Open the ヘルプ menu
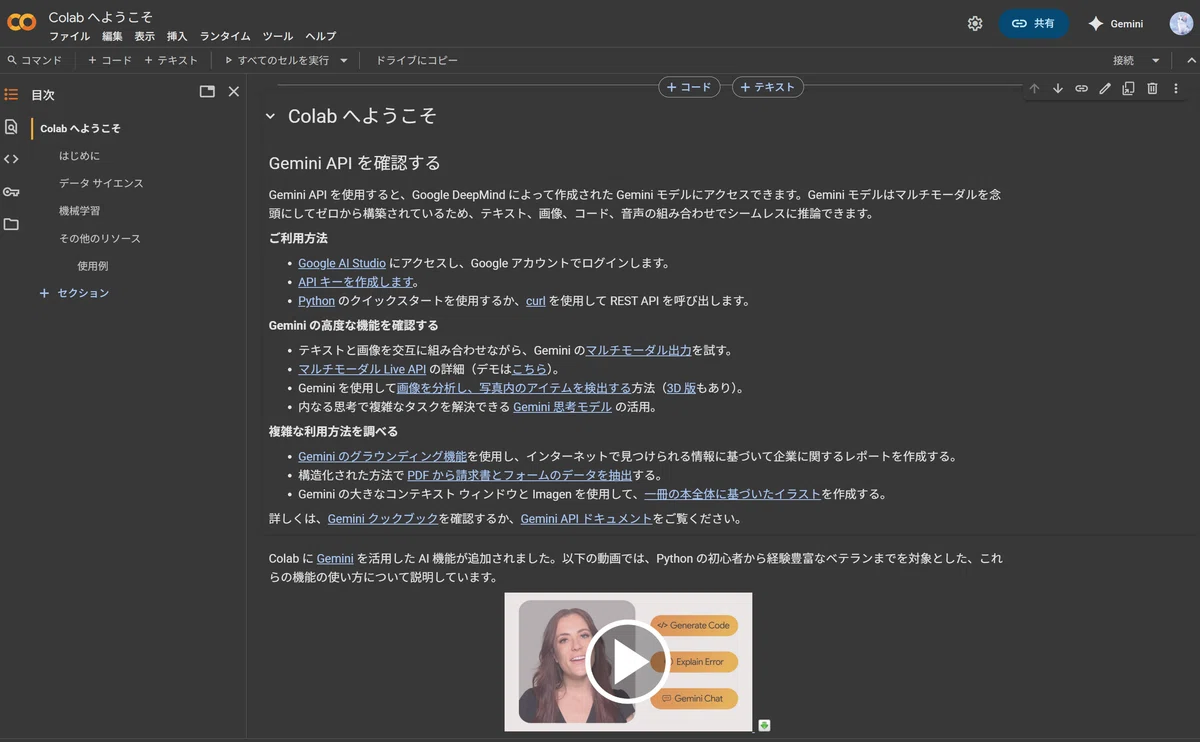This screenshot has height=742, width=1200. (x=320, y=36)
